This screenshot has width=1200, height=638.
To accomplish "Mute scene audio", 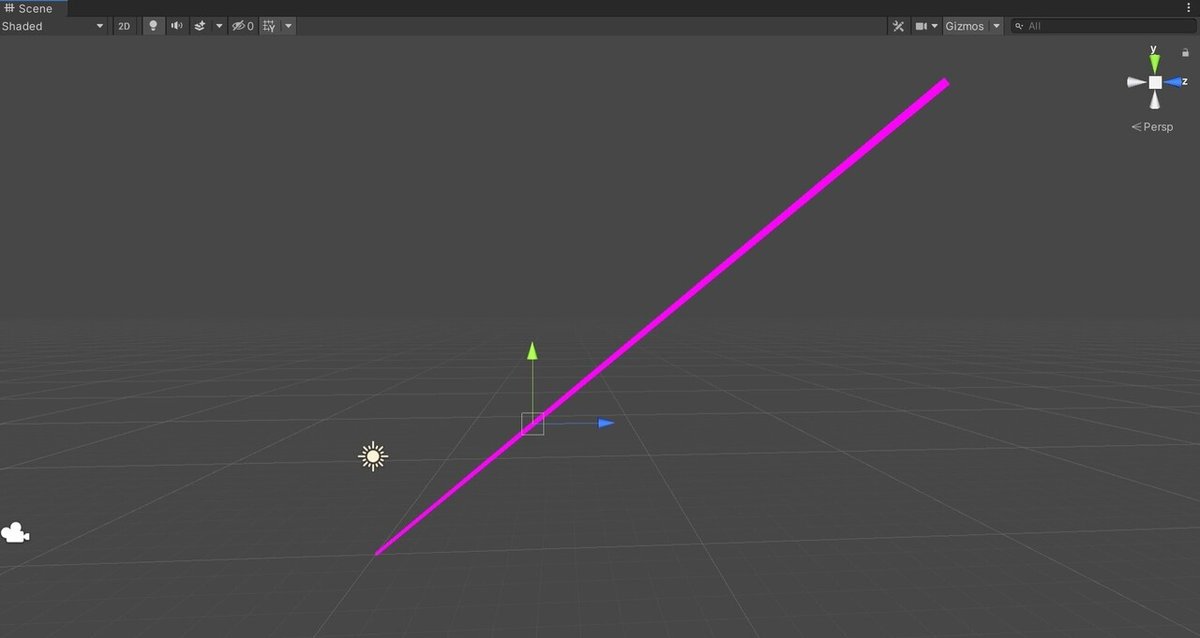I will point(176,26).
